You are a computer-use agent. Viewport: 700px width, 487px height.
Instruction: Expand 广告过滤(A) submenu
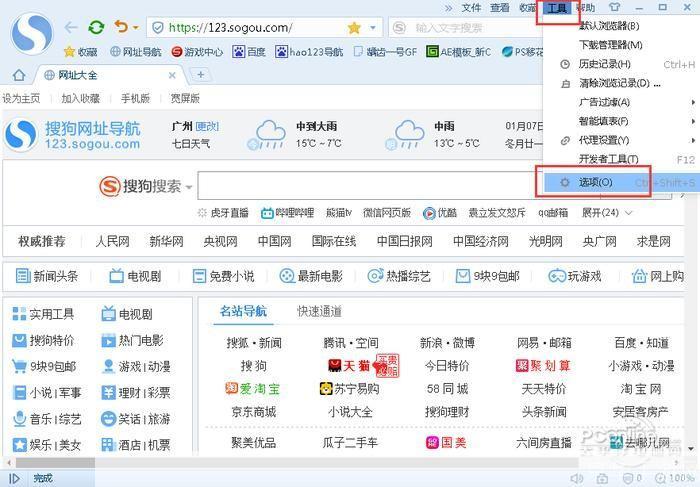click(621, 102)
